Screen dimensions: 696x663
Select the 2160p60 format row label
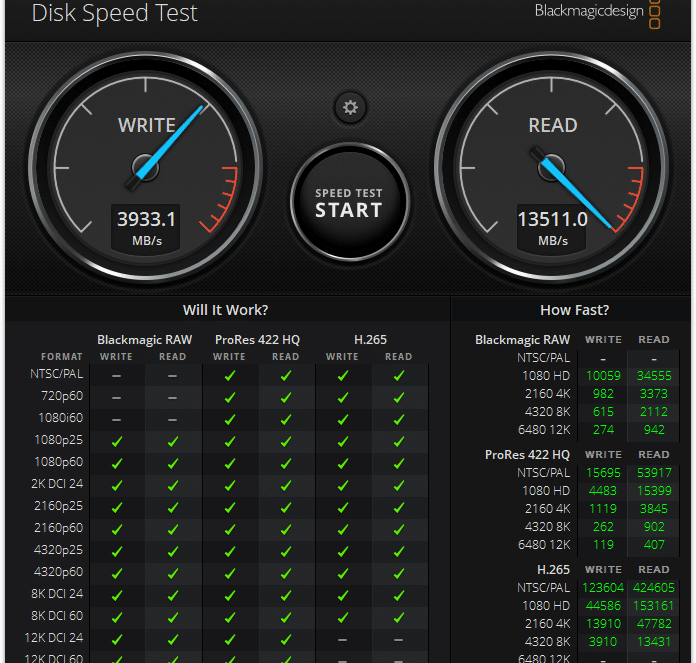59,528
